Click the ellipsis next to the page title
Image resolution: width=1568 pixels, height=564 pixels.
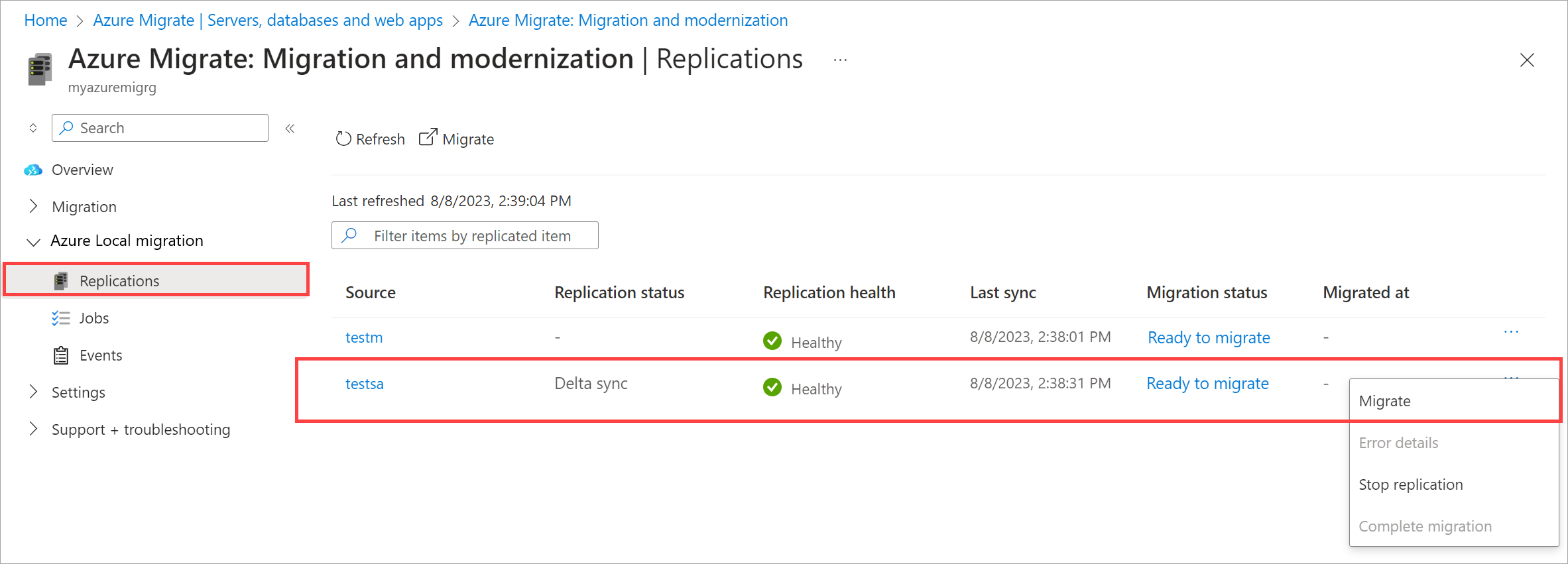tap(840, 60)
